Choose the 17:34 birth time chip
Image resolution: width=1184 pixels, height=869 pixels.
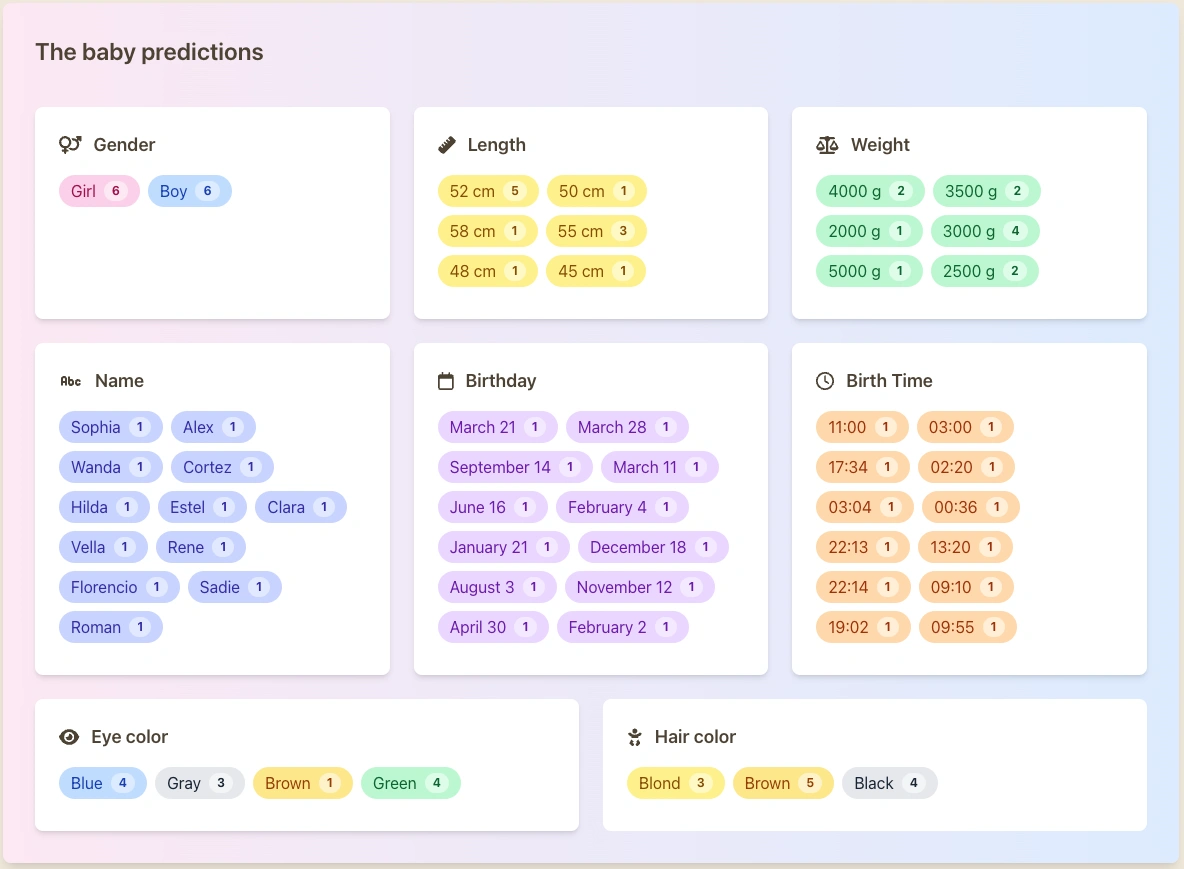[x=861, y=467]
